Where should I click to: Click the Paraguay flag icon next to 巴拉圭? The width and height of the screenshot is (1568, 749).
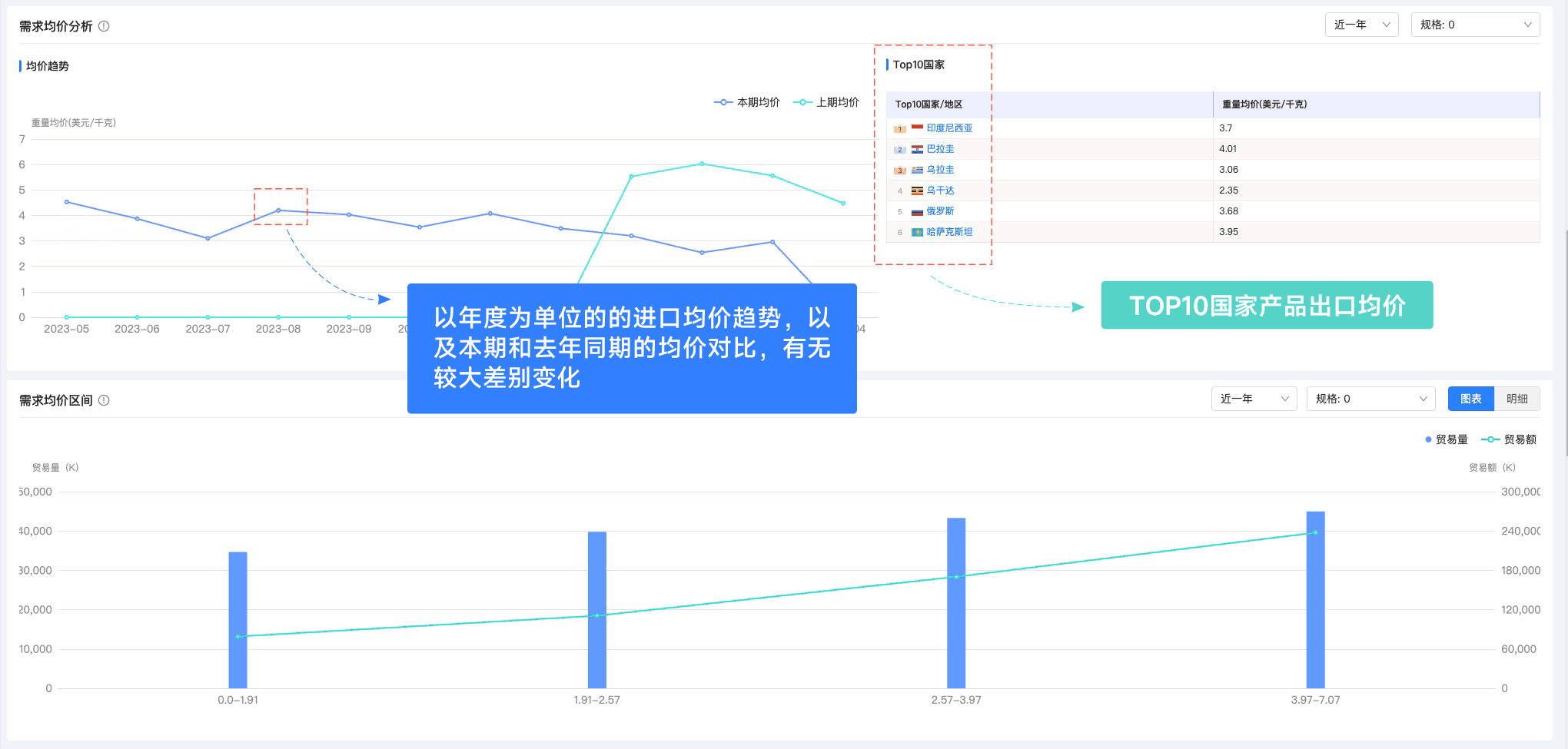tap(917, 149)
